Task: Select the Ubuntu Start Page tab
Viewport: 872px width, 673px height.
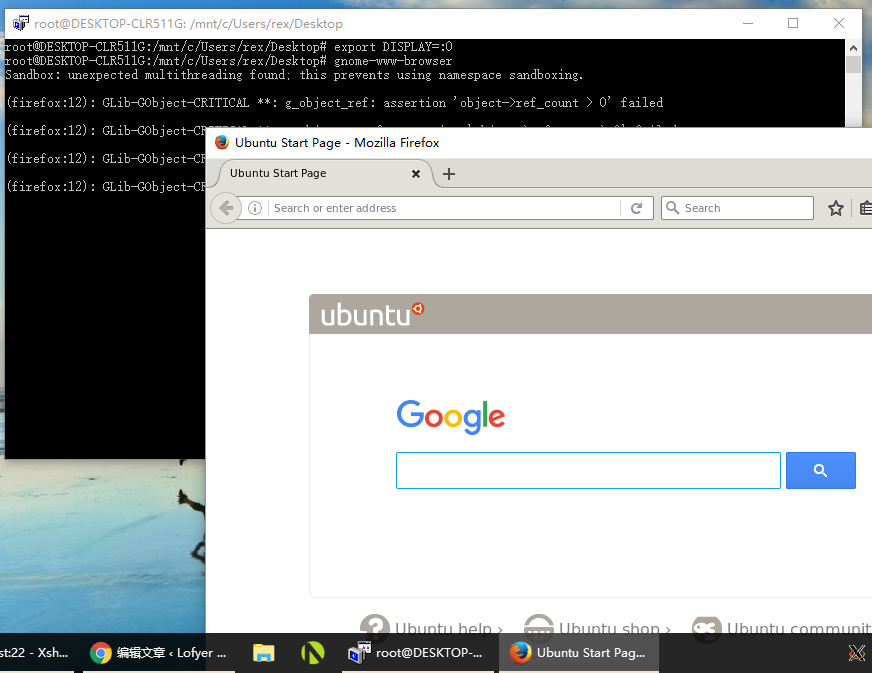Action: pos(323,174)
